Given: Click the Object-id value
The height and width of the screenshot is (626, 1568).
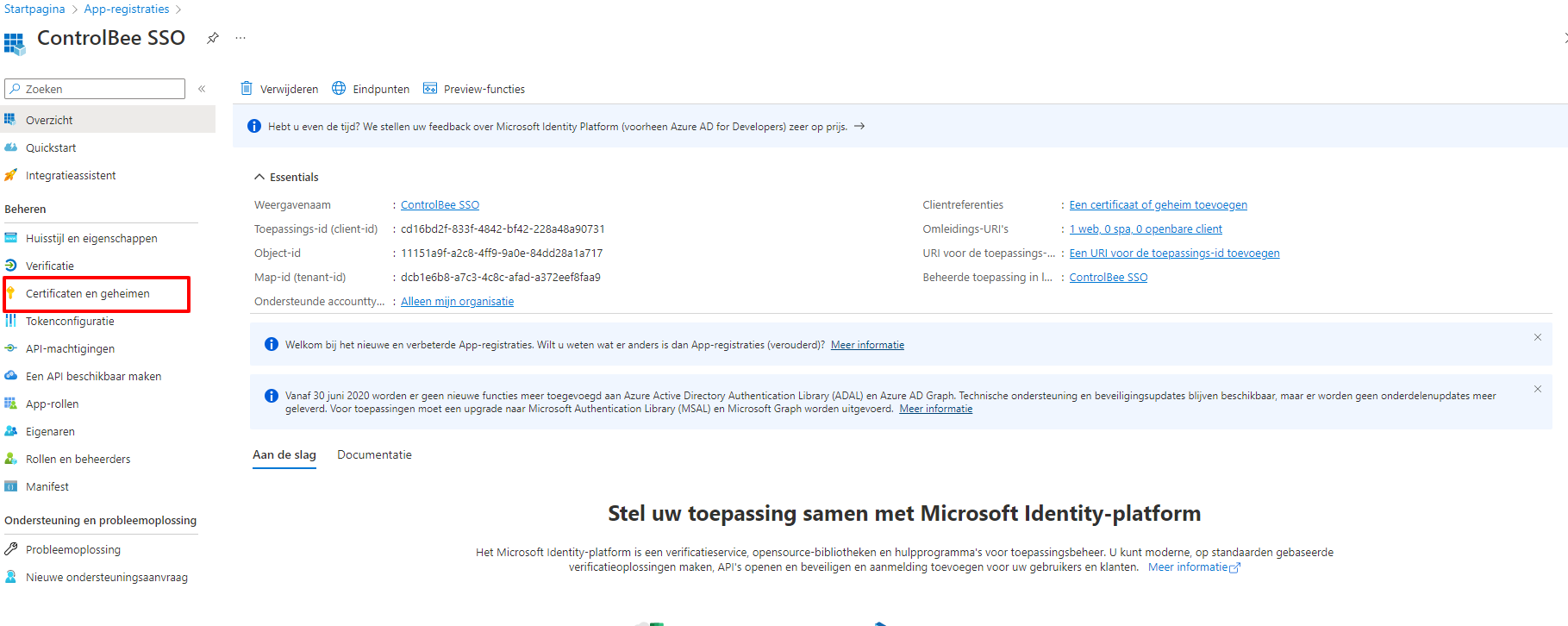Looking at the screenshot, I should point(502,254).
